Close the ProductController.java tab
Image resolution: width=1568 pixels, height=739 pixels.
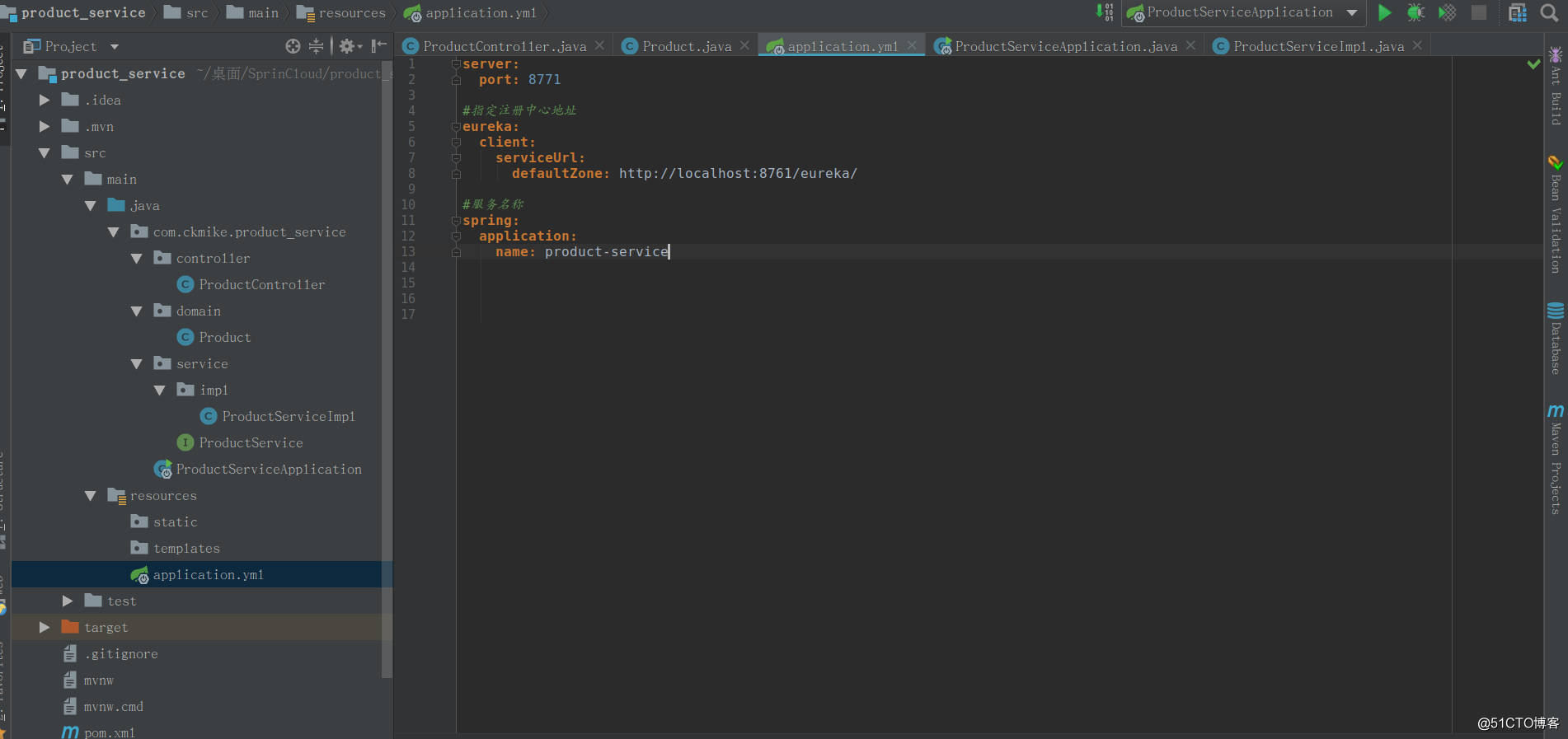click(600, 45)
